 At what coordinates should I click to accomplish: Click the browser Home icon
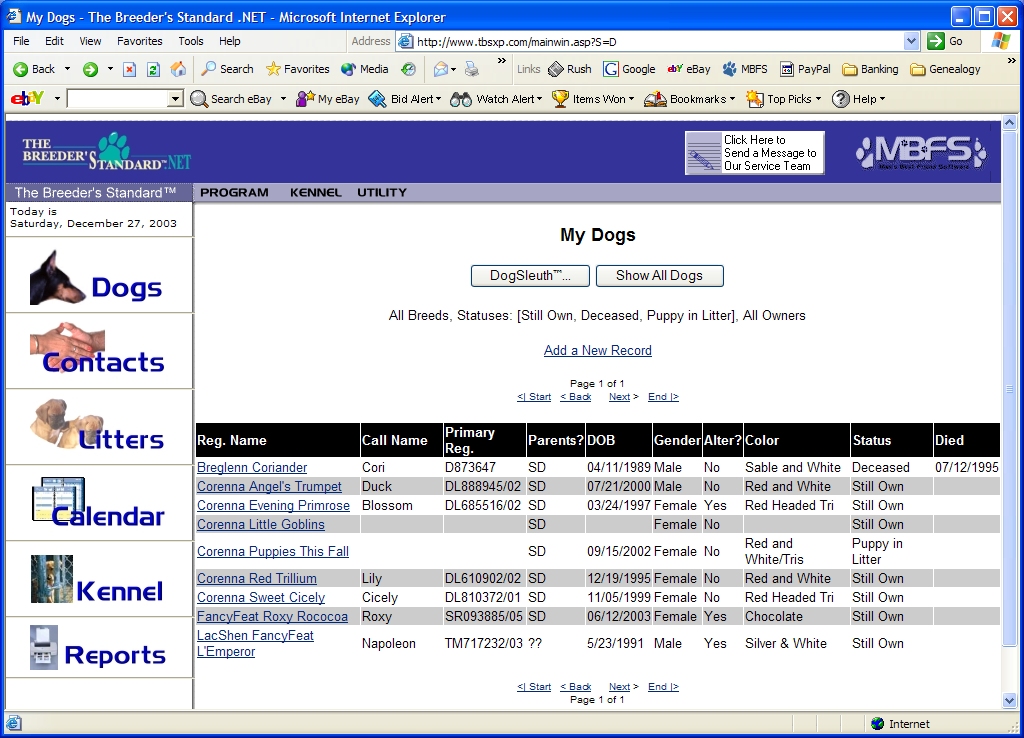178,69
